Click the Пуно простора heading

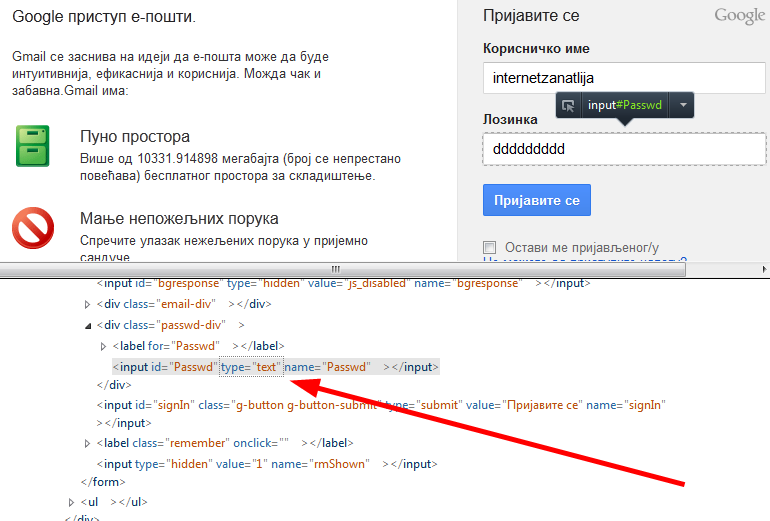135,137
